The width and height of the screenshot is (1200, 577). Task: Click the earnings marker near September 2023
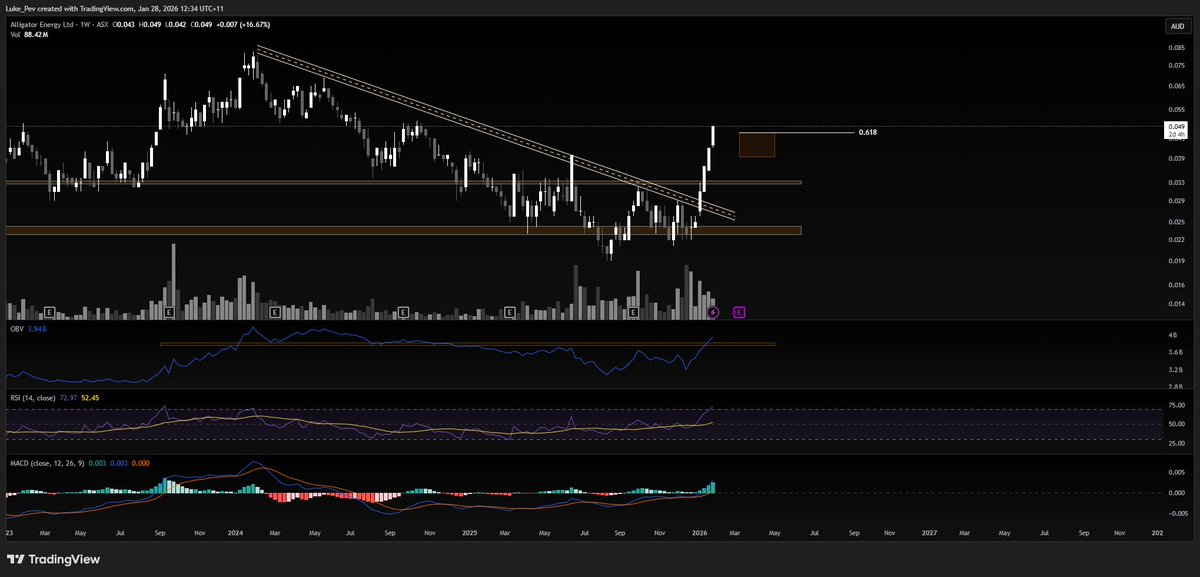[169, 313]
